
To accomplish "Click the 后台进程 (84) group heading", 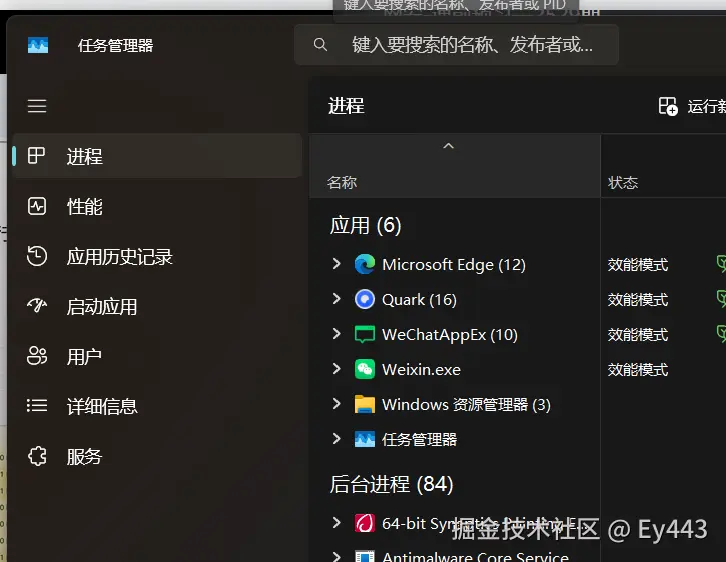I will pos(391,484).
